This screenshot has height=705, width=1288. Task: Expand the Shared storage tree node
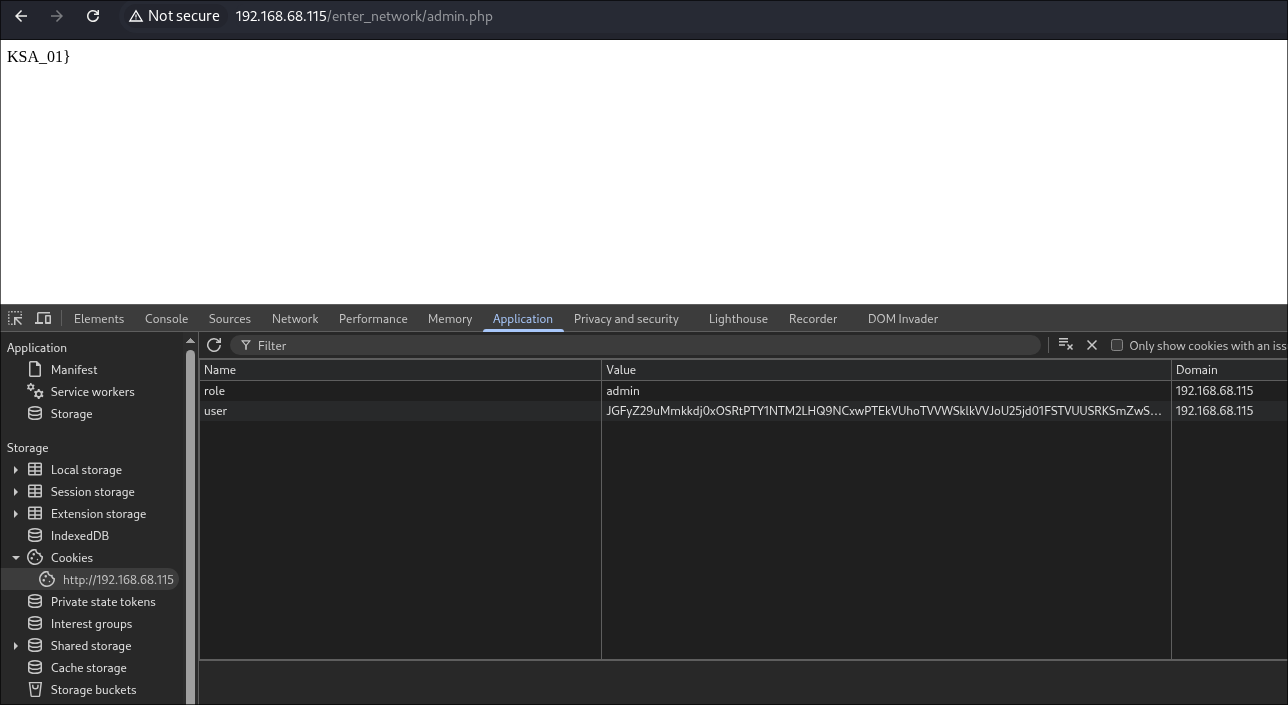16,646
